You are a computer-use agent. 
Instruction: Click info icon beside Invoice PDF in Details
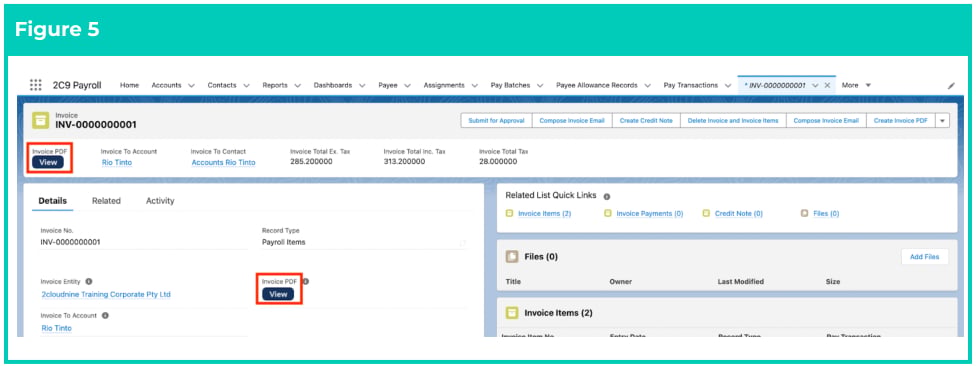(x=306, y=281)
